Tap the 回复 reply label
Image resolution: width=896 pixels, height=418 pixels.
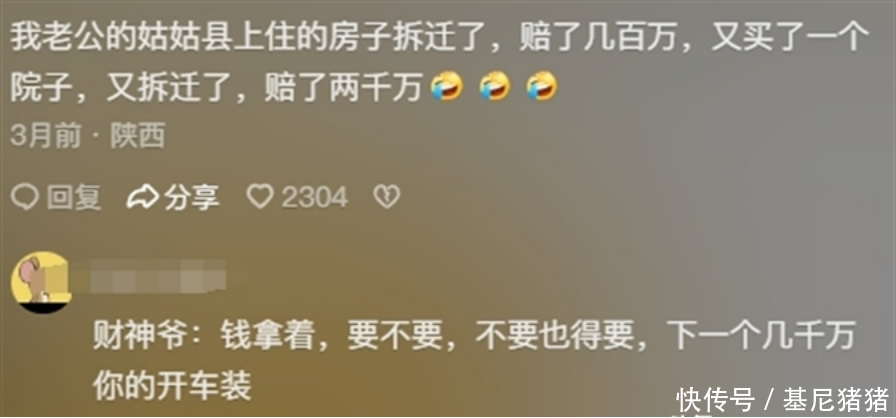(x=74, y=198)
